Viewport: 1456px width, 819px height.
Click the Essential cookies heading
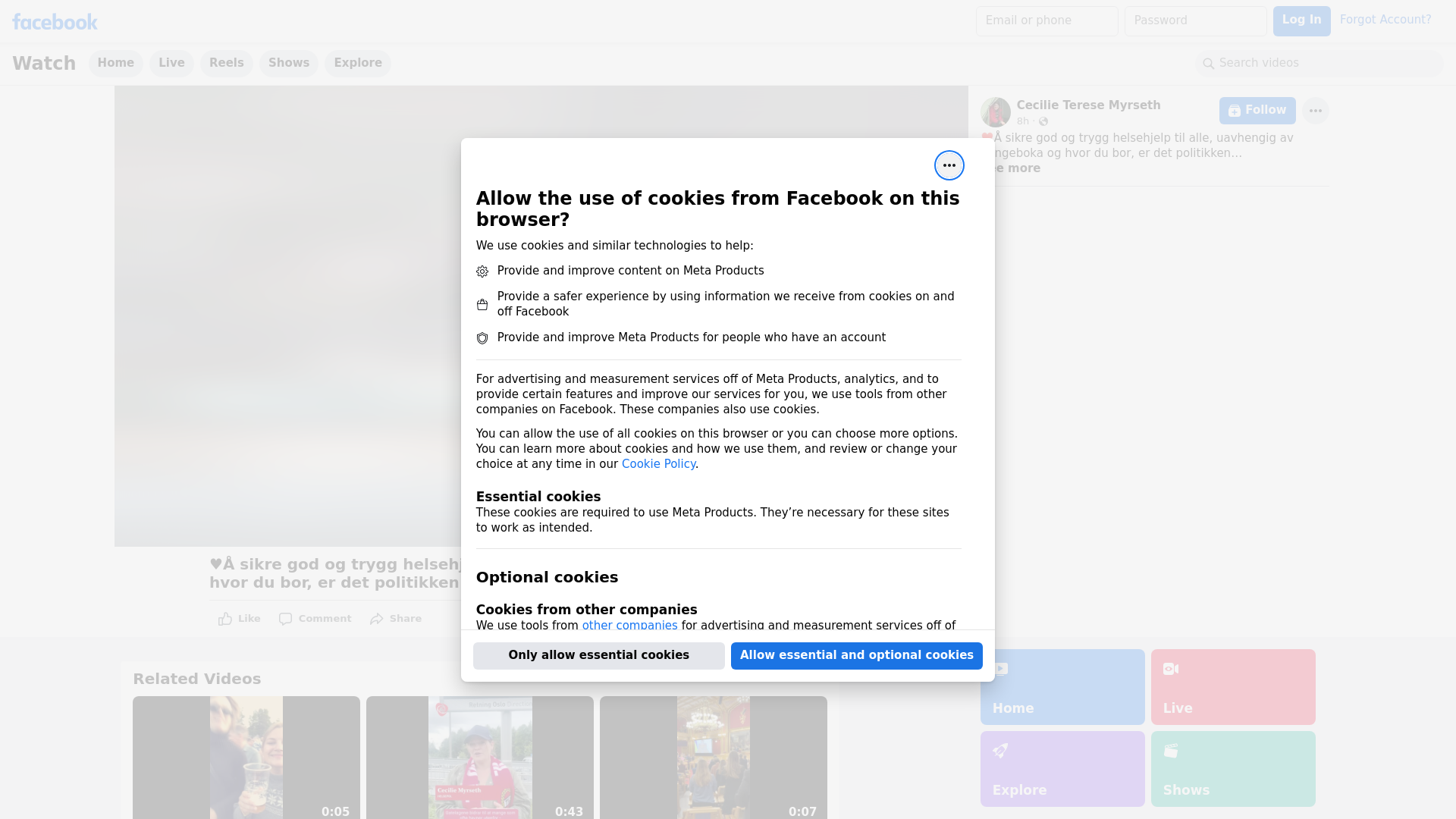point(538,497)
